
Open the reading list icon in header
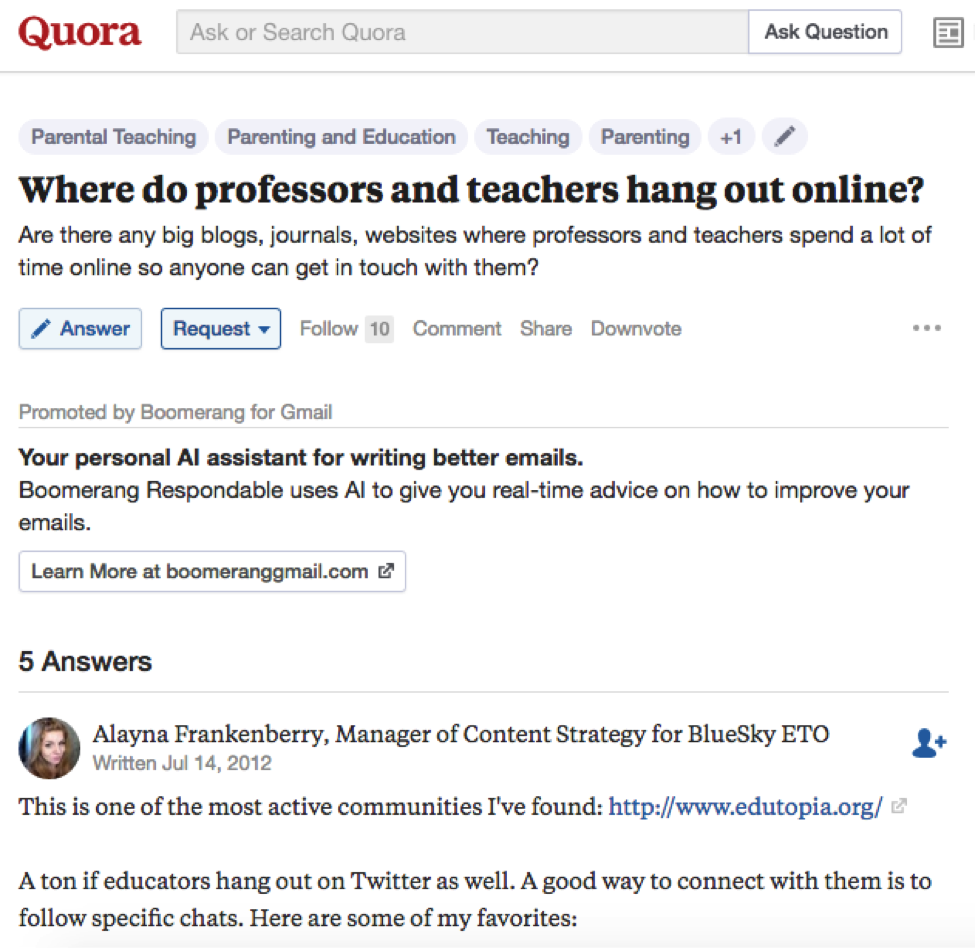pyautogui.click(x=948, y=32)
